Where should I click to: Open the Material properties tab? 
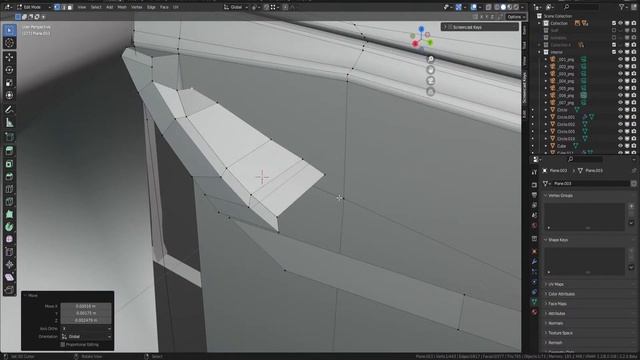tap(534, 312)
